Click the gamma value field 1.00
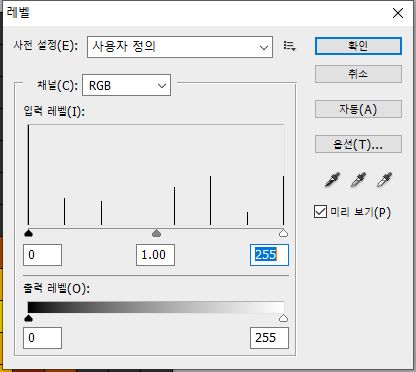Viewport: 416px width, 372px height. point(155,255)
